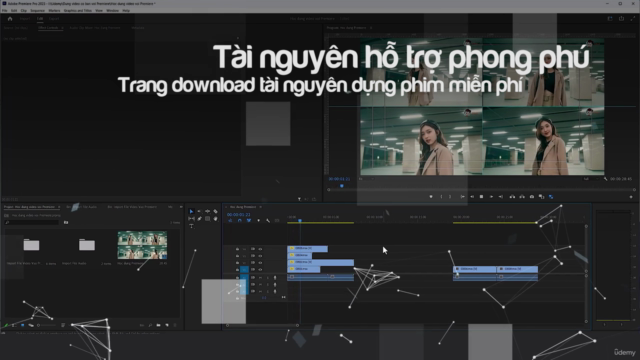
Task: Mute audio track A1
Action: (x=260, y=278)
